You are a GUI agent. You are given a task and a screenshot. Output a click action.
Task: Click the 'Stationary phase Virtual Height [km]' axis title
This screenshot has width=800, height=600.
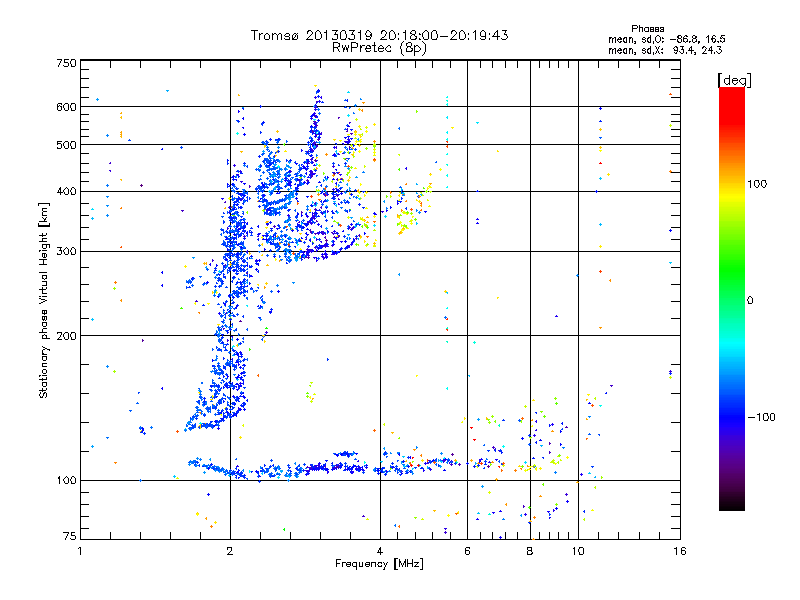(44, 300)
